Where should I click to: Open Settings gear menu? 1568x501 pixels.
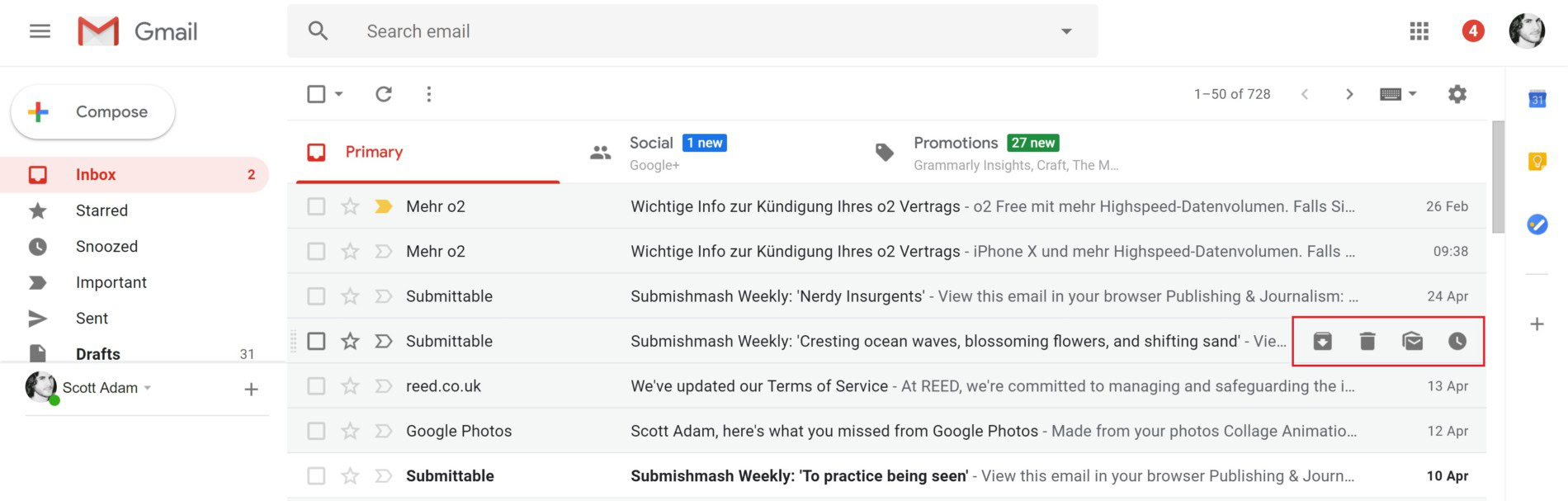coord(1457,94)
